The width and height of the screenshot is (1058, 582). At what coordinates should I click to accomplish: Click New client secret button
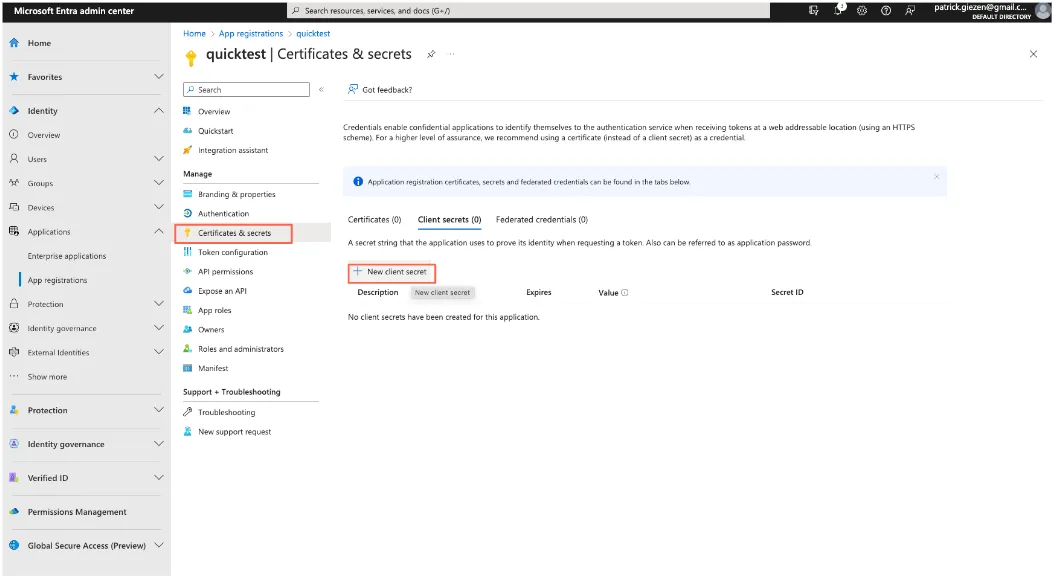pyautogui.click(x=391, y=272)
